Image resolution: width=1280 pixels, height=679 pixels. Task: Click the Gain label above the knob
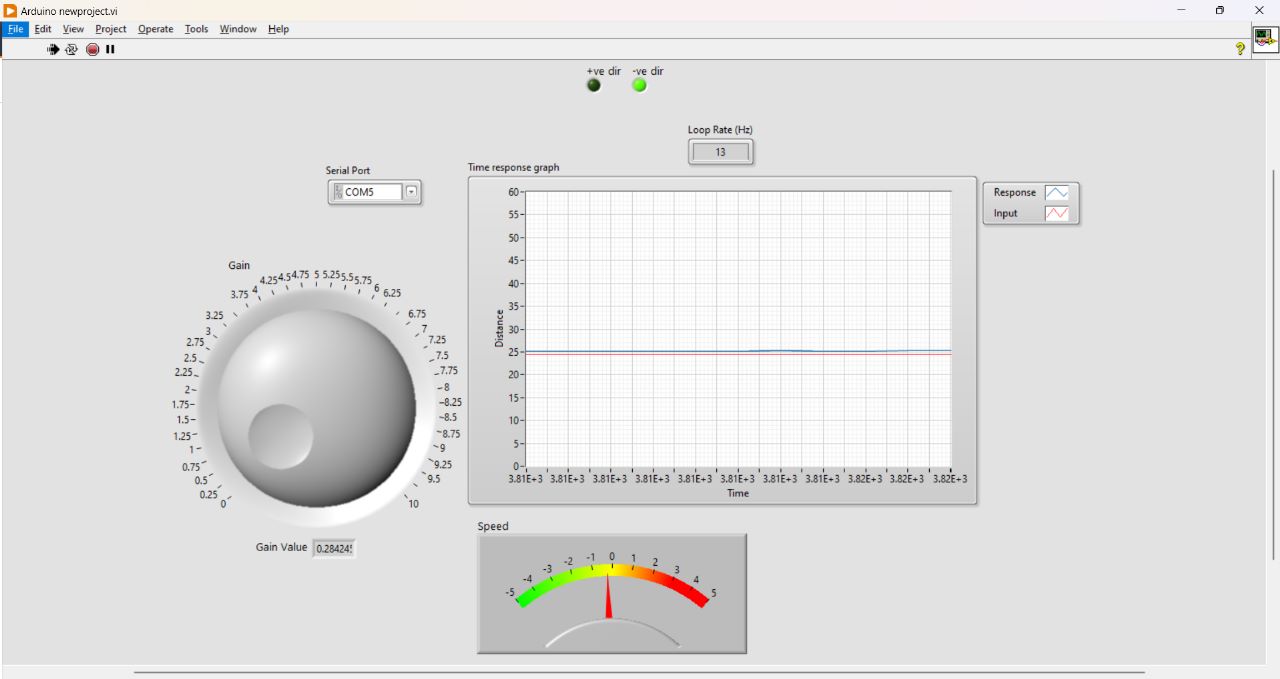239,266
